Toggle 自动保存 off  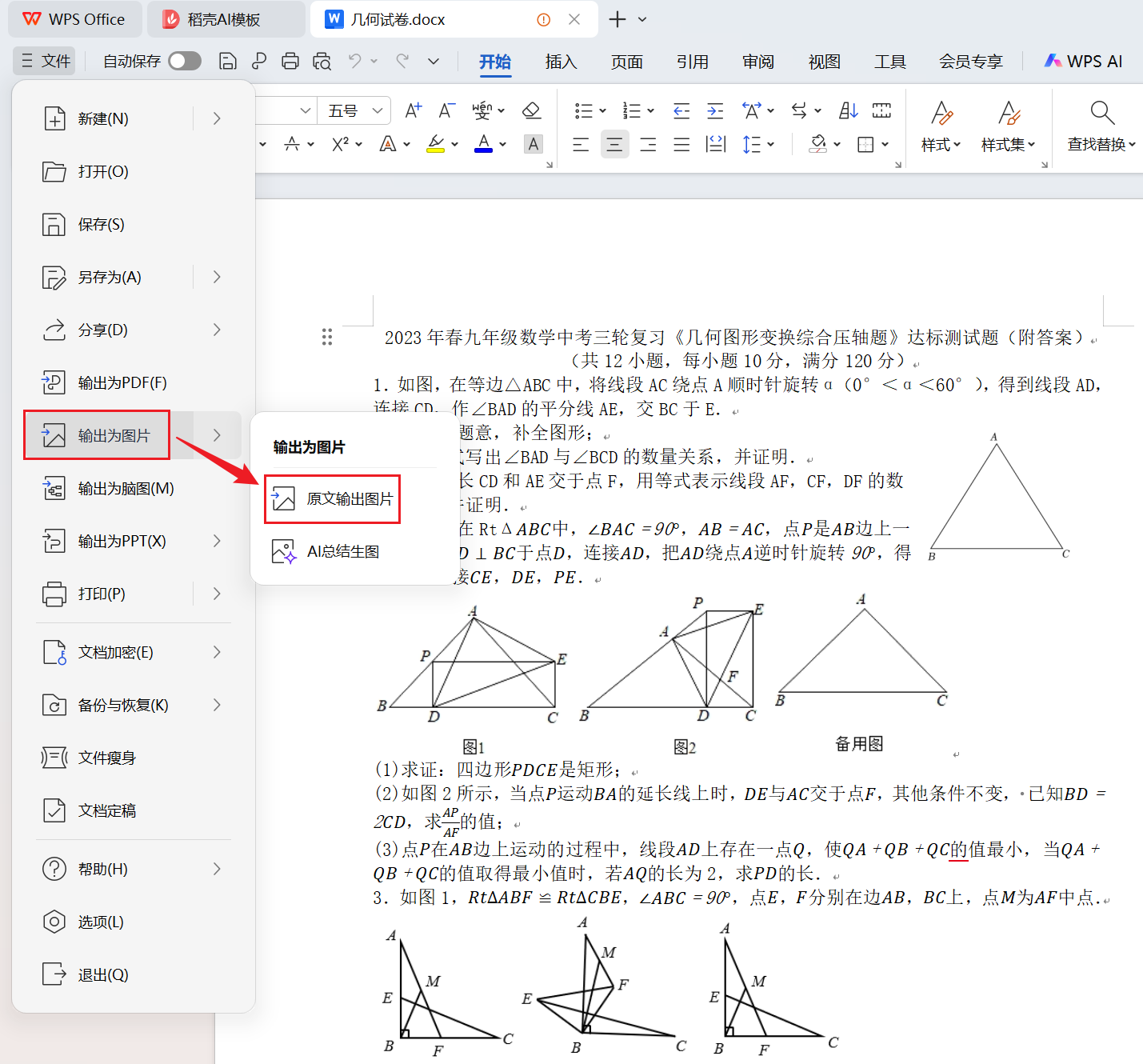click(x=184, y=60)
